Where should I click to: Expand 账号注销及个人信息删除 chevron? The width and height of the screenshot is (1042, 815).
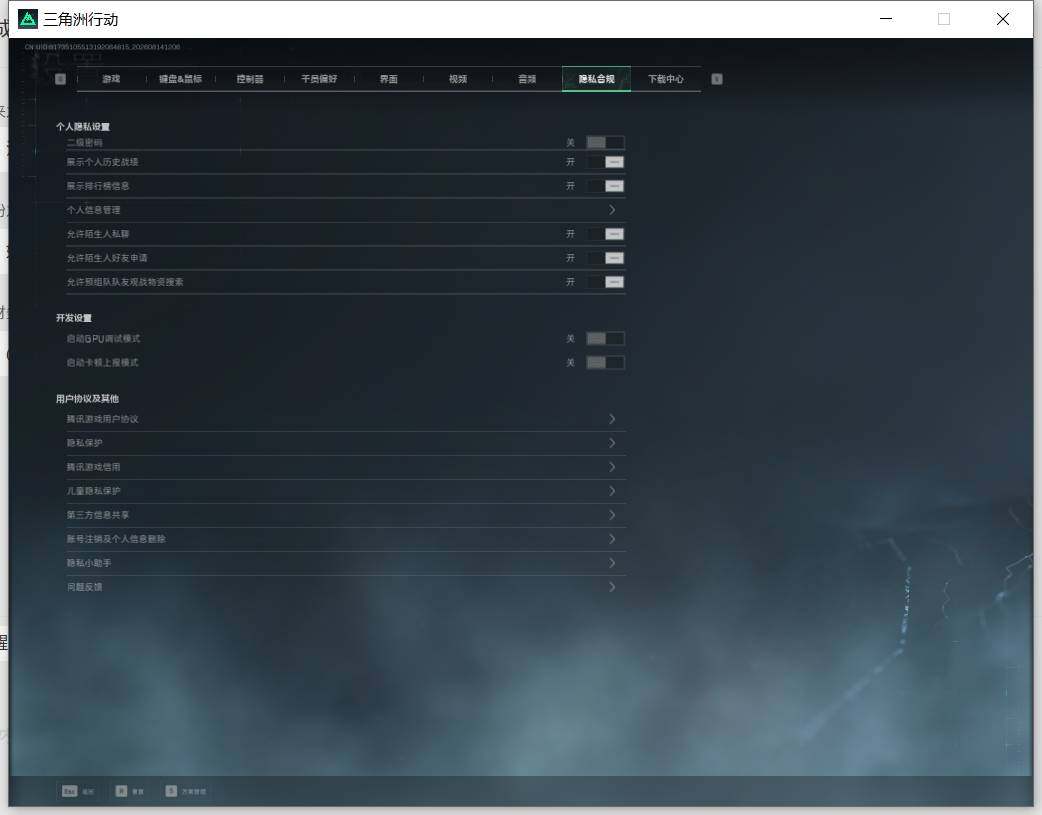(612, 538)
